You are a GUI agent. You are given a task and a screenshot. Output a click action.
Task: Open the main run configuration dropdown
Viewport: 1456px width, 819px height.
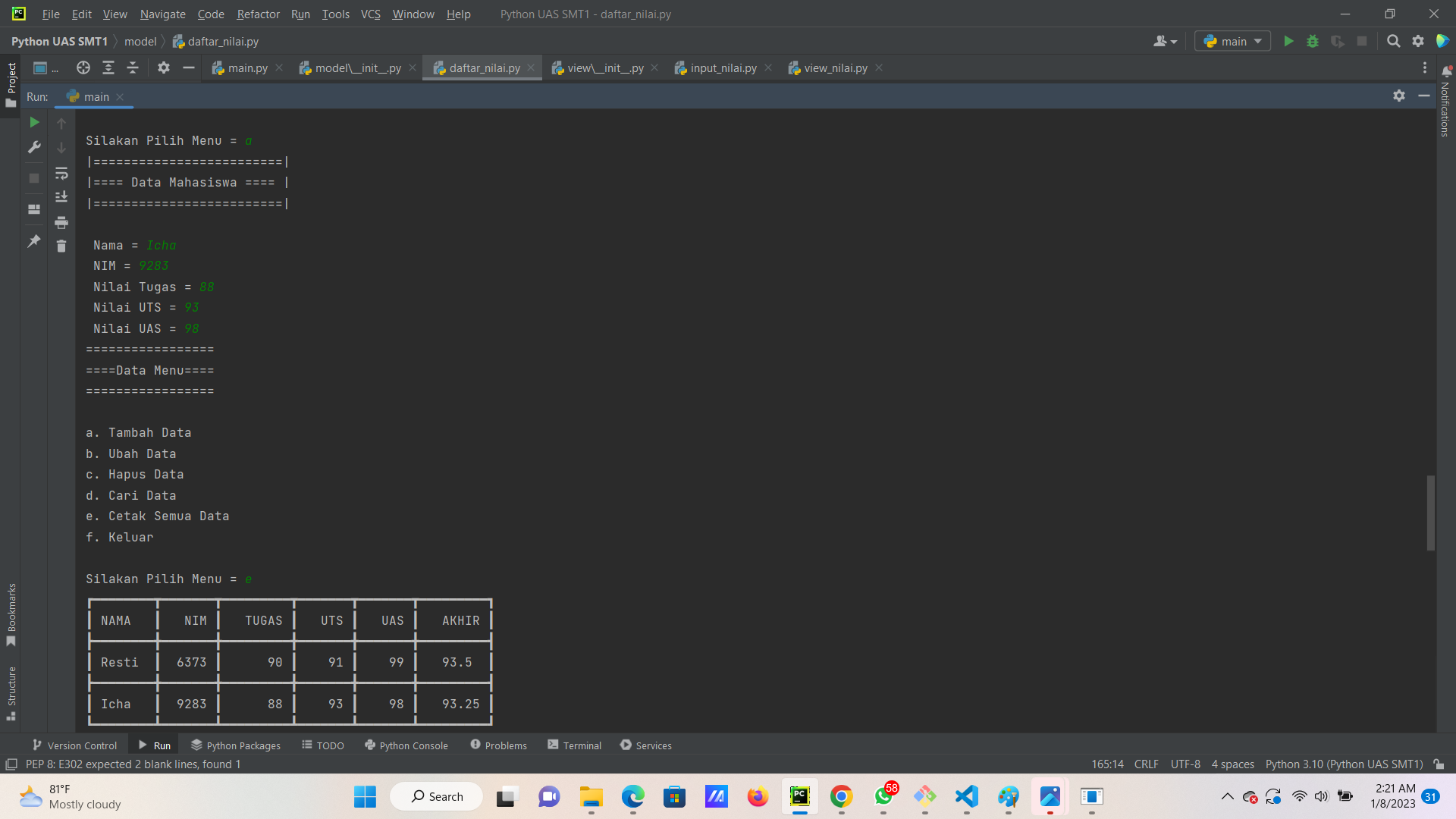click(1232, 42)
